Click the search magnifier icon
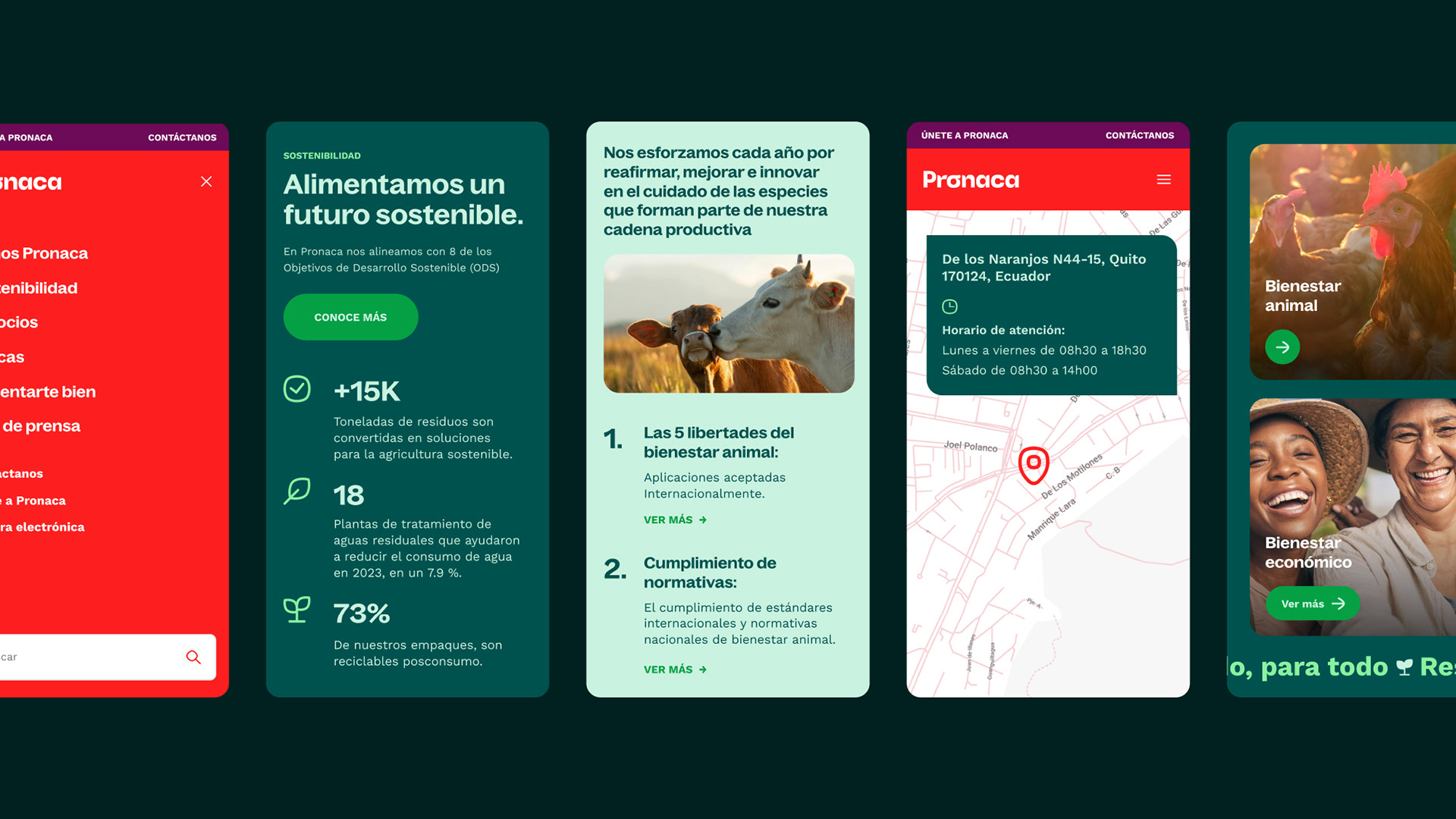 point(193,657)
